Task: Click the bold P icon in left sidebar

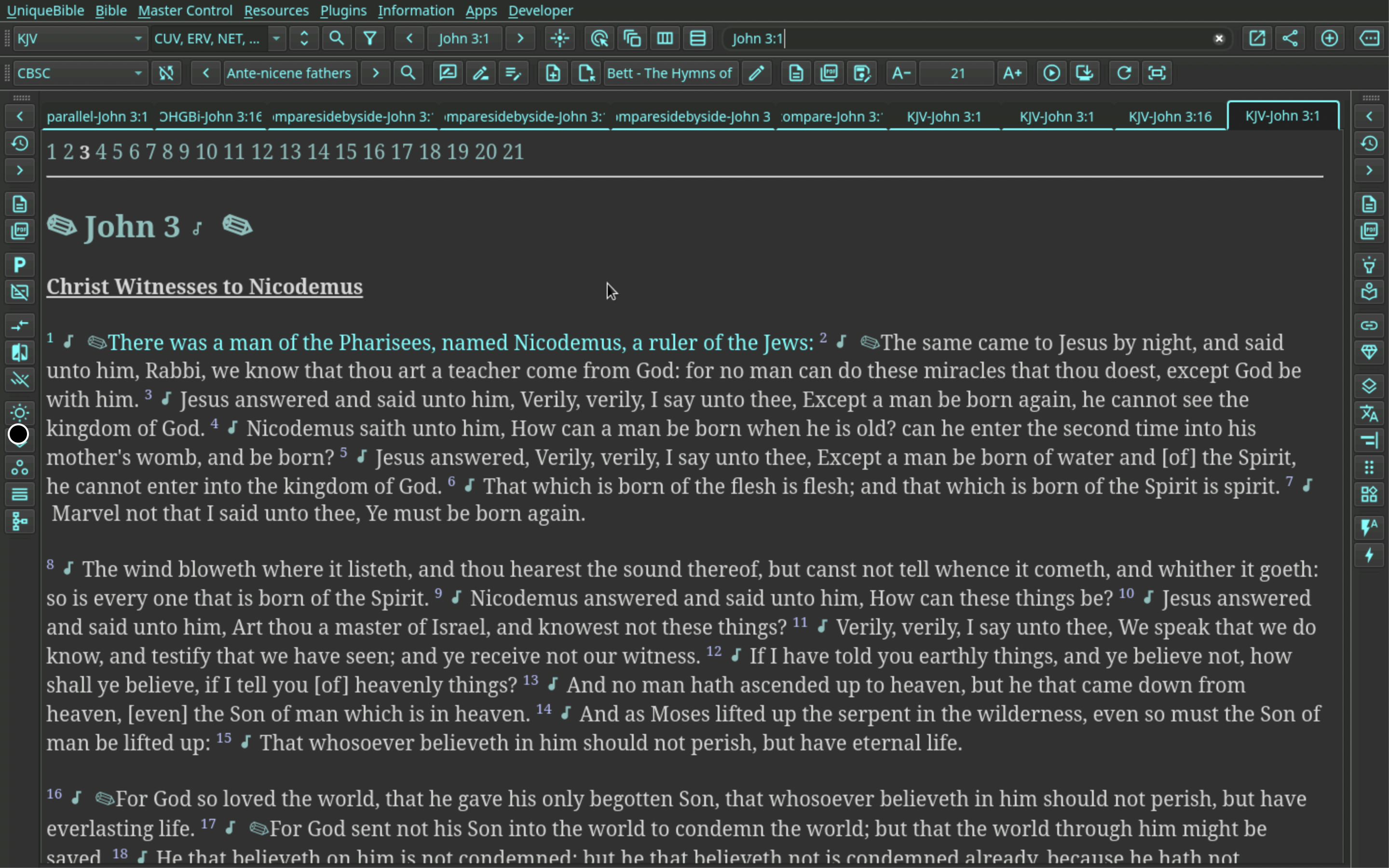Action: coord(19,265)
